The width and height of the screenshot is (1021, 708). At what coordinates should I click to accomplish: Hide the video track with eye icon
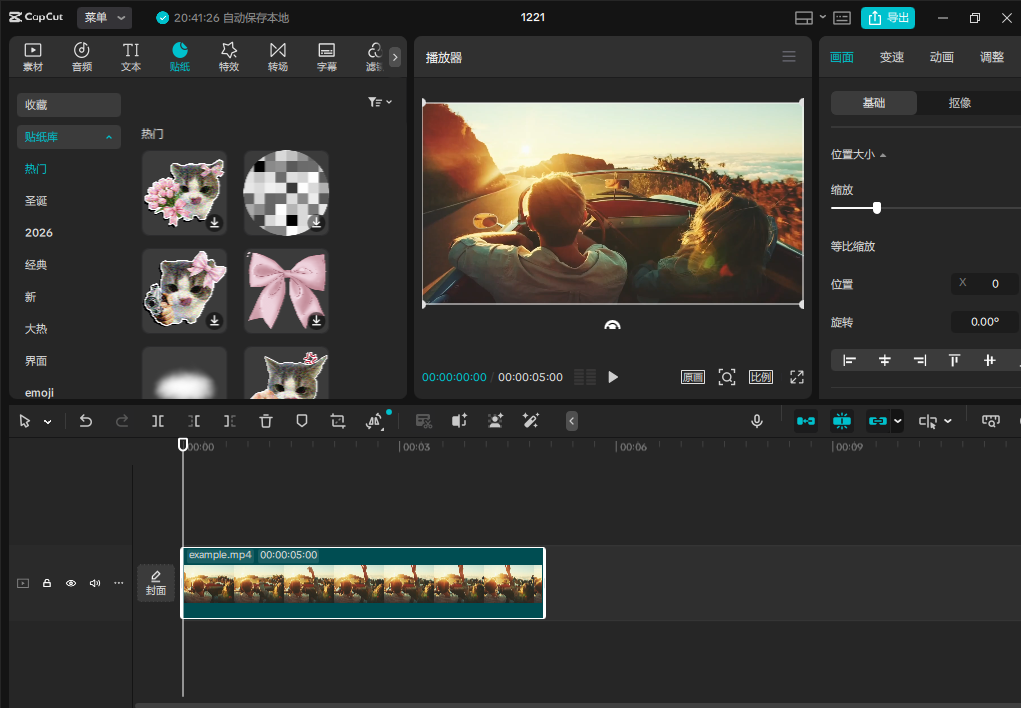(x=71, y=583)
